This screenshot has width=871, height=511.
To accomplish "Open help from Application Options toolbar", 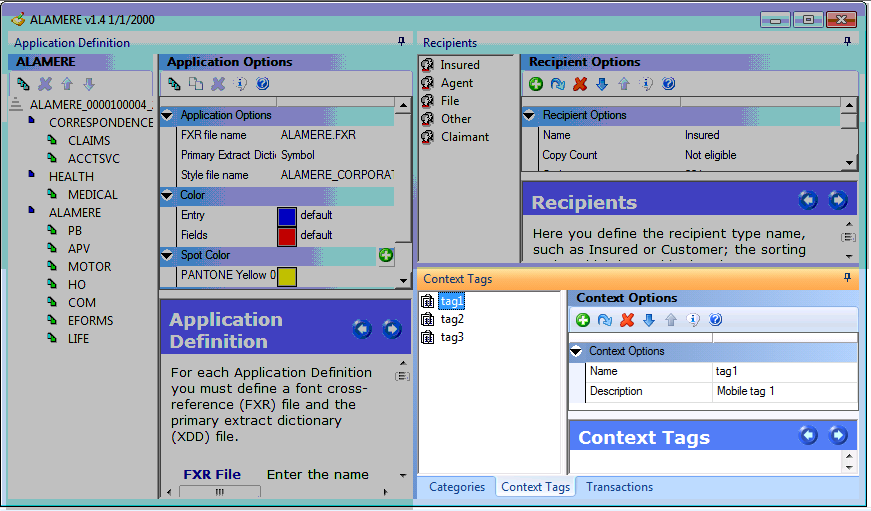I will coord(263,84).
